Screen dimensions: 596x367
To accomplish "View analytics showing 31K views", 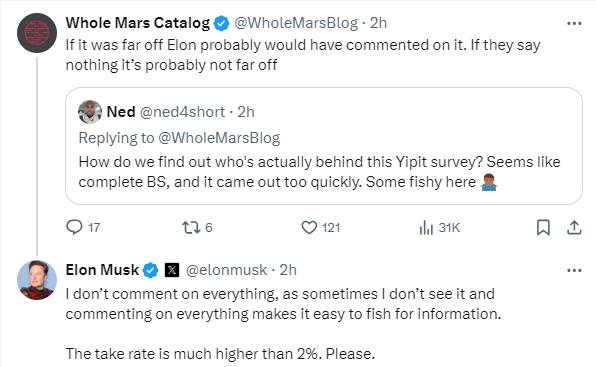I will point(426,228).
